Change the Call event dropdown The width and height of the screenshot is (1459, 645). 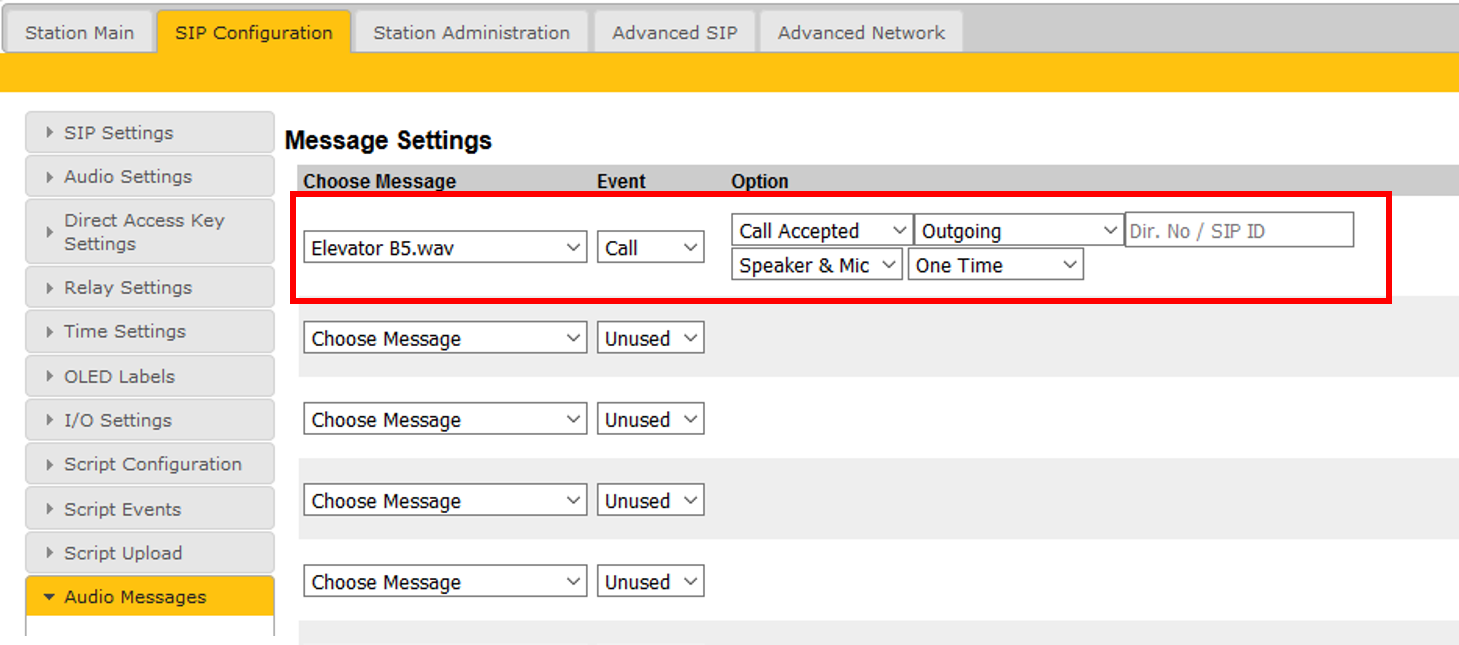click(x=651, y=248)
